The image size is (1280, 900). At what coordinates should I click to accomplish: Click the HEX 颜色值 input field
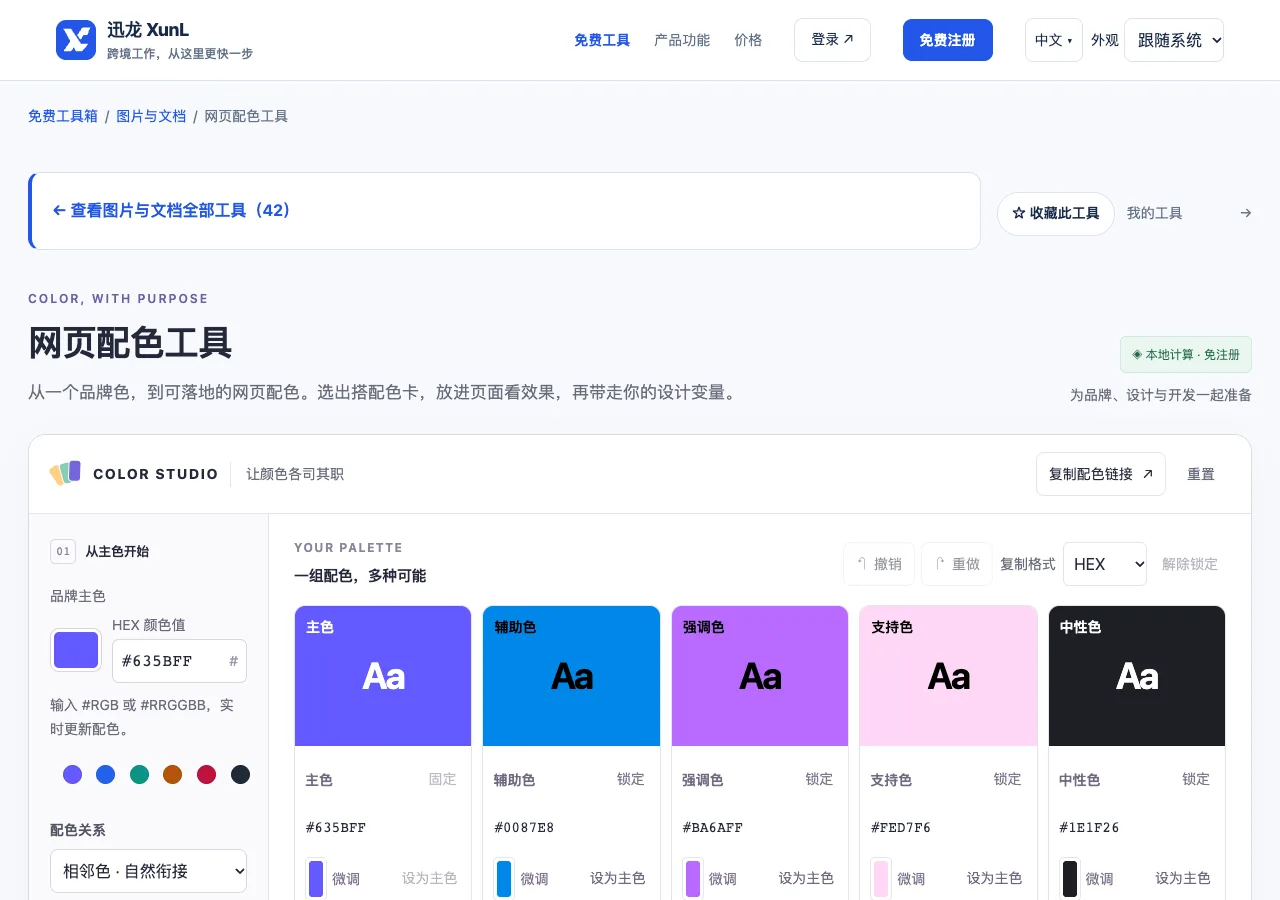pos(179,661)
